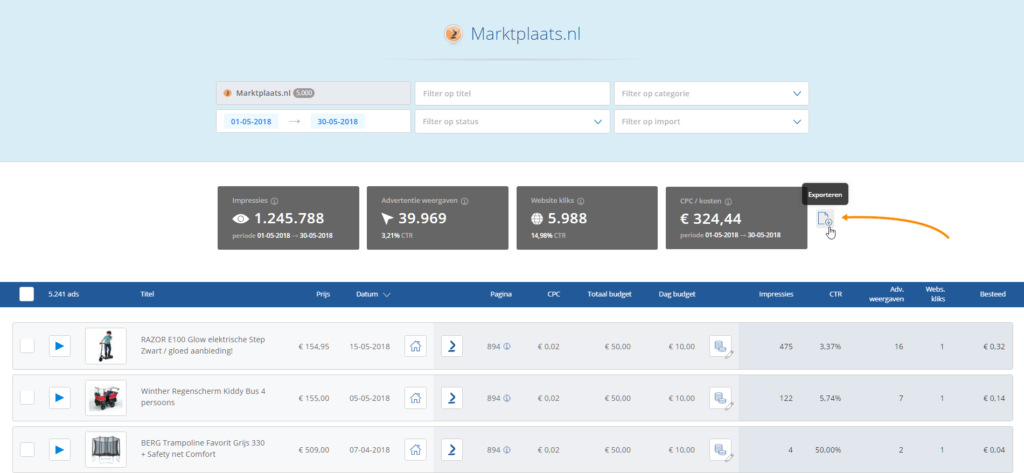Open Winther Regenscherm Kiddy Bus title
The height and width of the screenshot is (473, 1024).
(203, 397)
